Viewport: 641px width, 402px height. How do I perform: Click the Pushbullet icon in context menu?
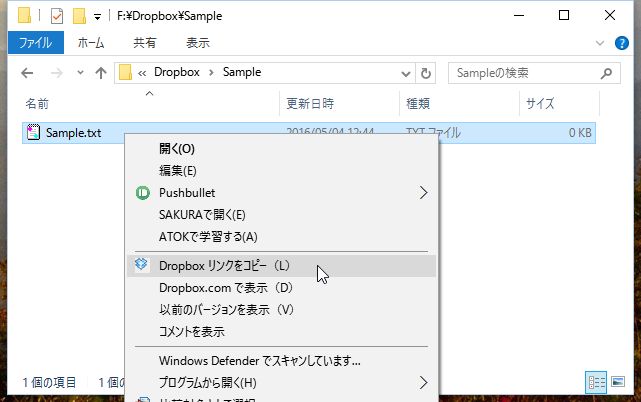pos(143,193)
